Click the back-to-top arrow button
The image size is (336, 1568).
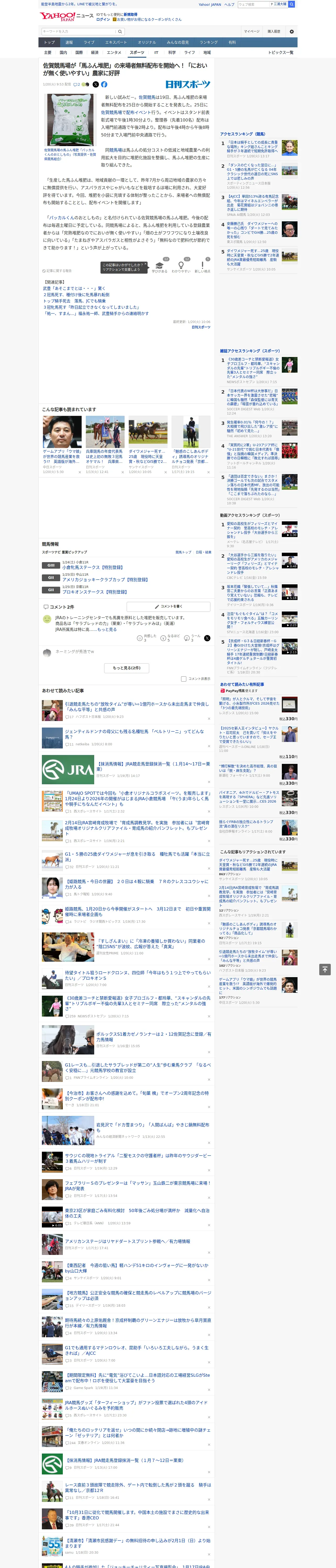pos(325,969)
